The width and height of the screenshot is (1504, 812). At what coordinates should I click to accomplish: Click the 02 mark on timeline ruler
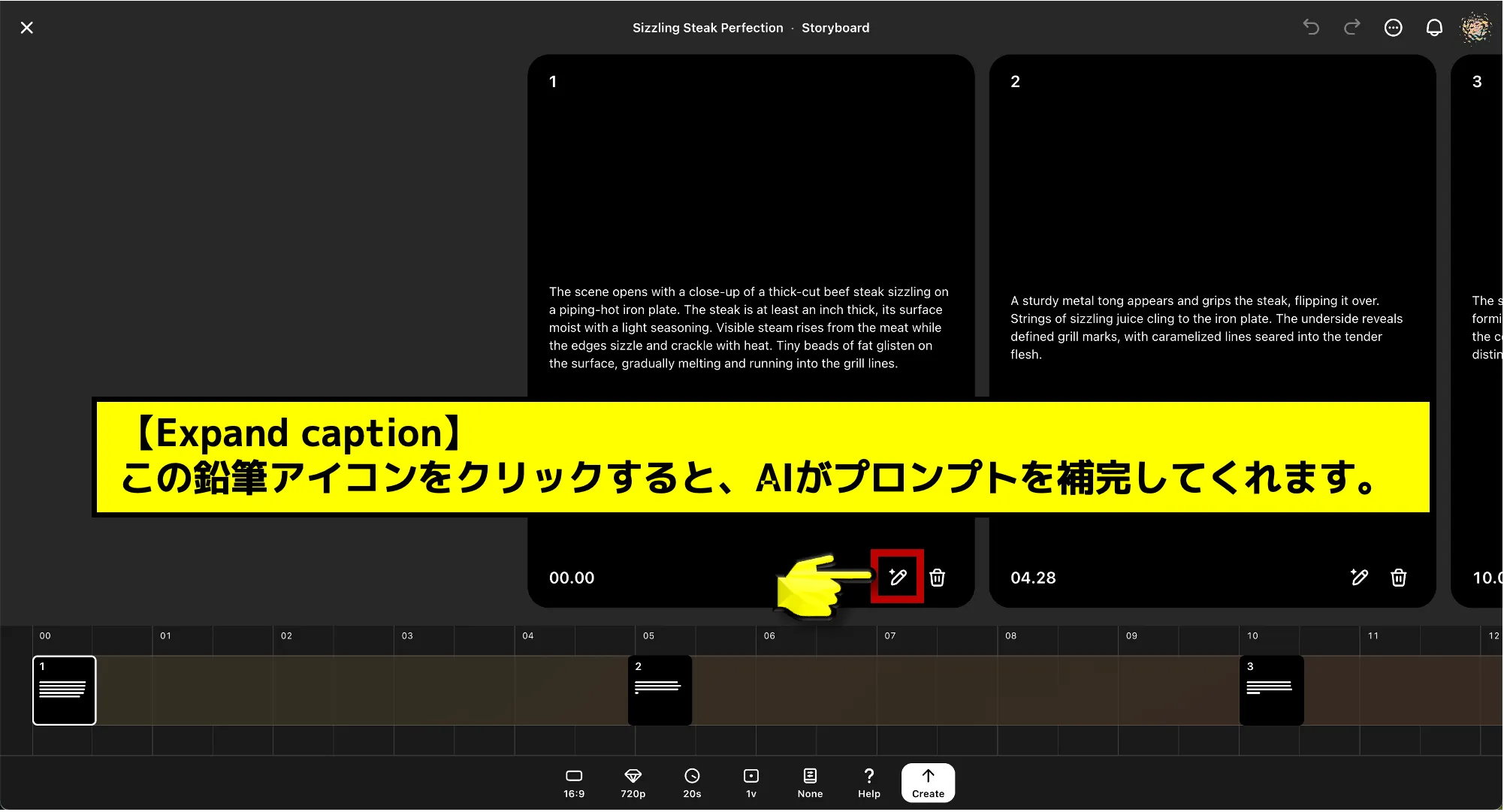click(x=286, y=636)
